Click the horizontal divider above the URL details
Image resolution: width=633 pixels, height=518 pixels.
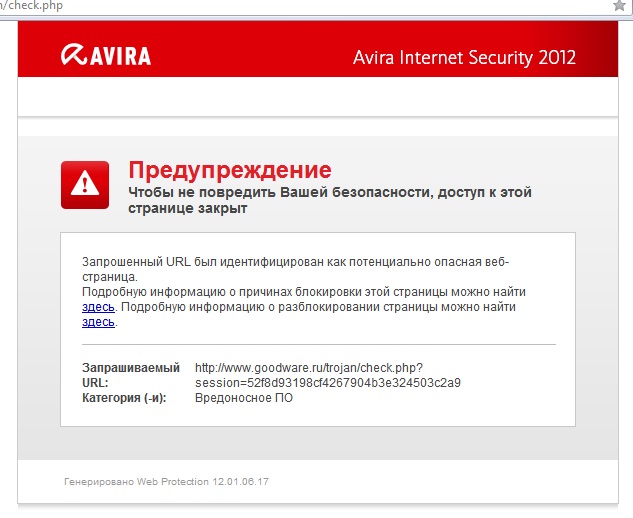point(319,344)
